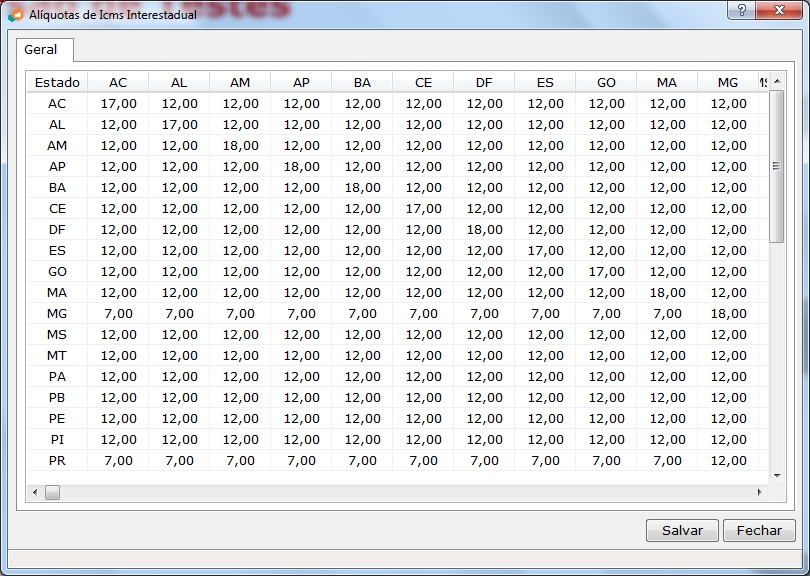The image size is (810, 576).
Task: Click the 18,00 cell in row MG
Action: [x=728, y=313]
